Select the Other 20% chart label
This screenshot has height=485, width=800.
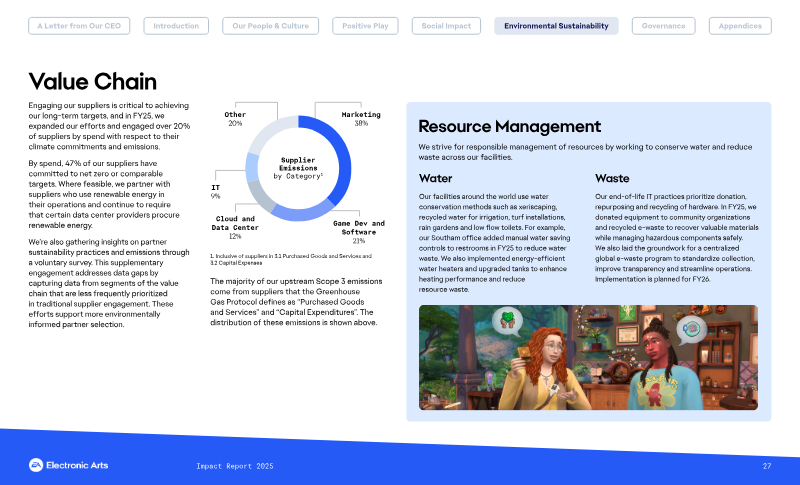point(235,119)
